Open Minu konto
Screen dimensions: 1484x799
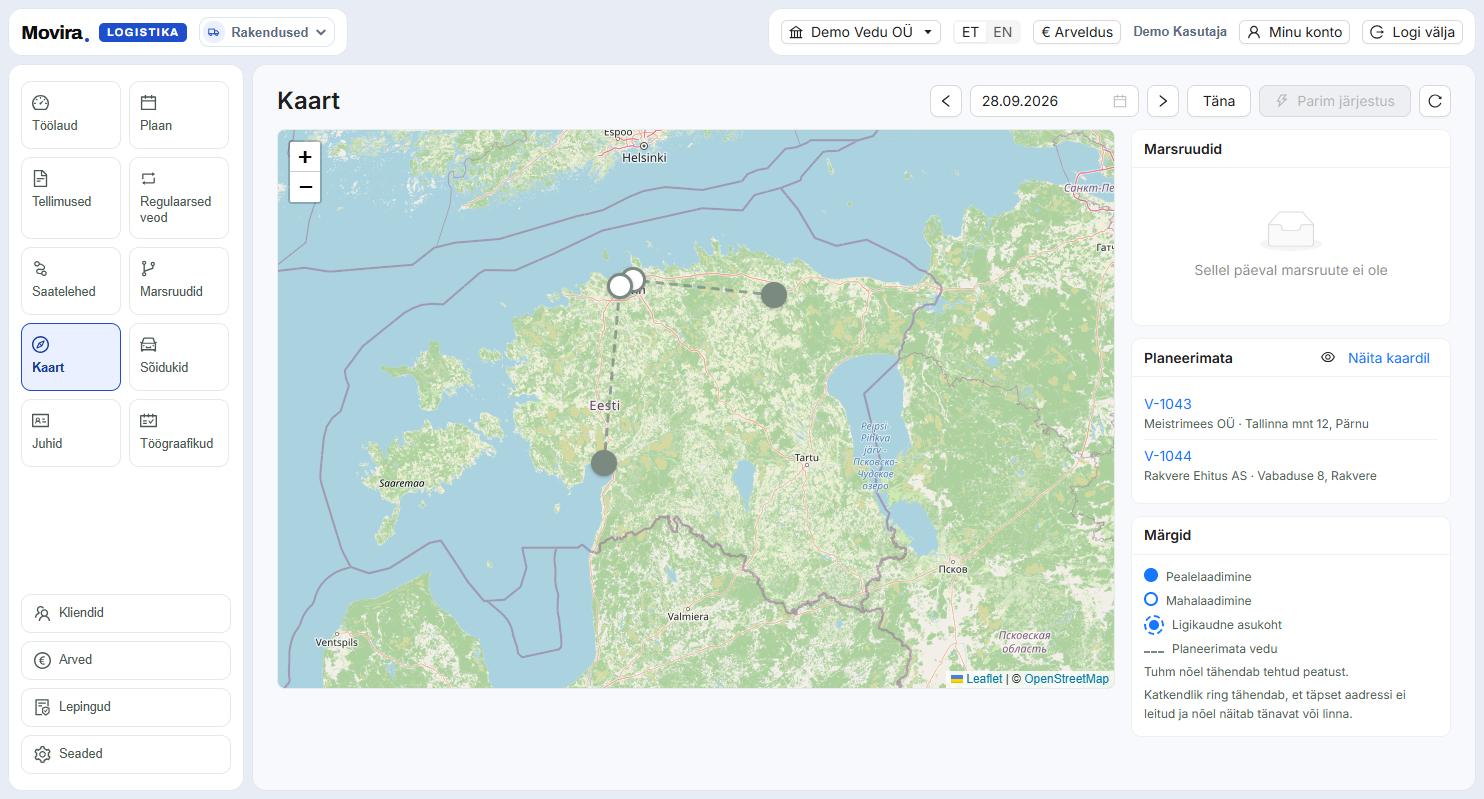coord(1294,32)
